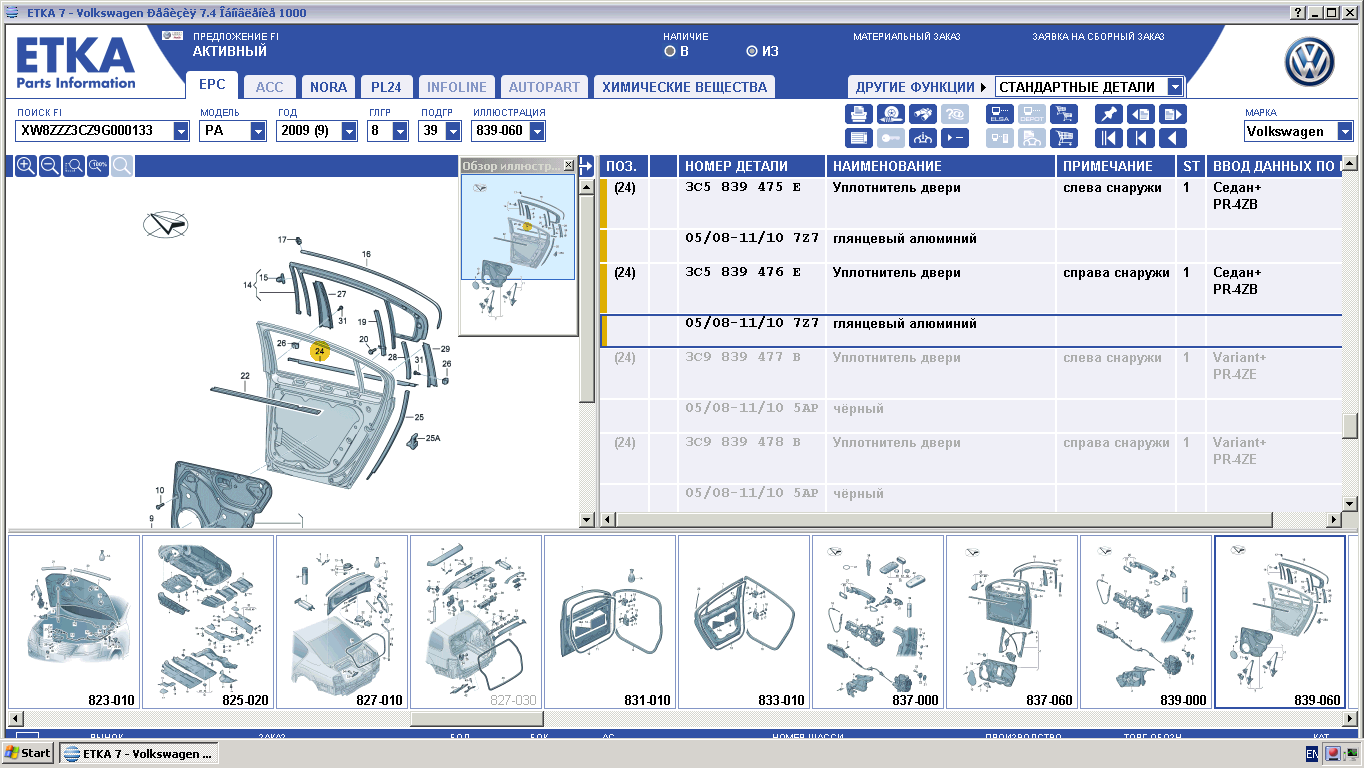Zoom out of the illustration
Viewport: 1366px width, 769px height.
point(50,165)
